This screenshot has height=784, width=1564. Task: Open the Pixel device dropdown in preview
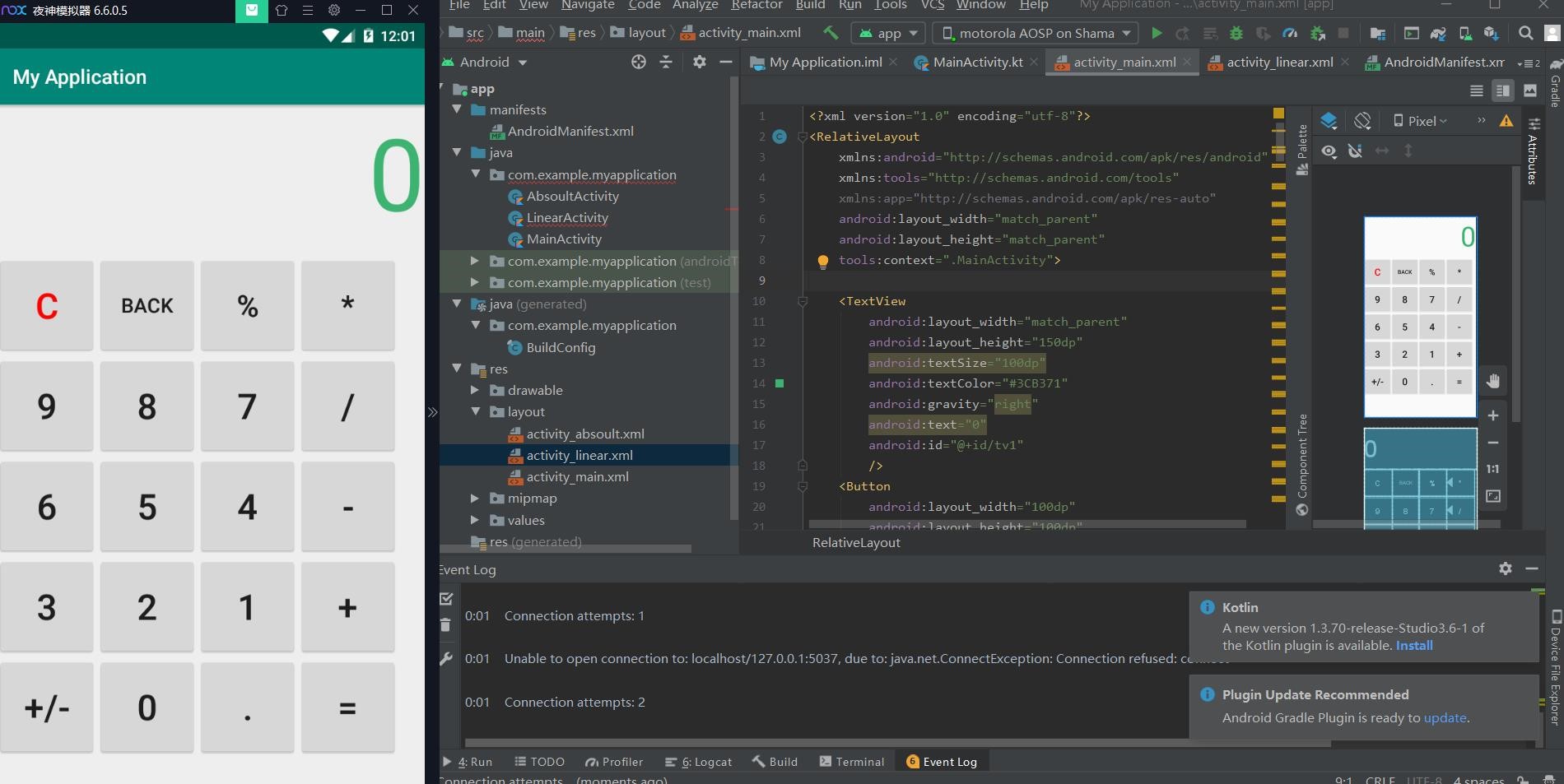1420,121
